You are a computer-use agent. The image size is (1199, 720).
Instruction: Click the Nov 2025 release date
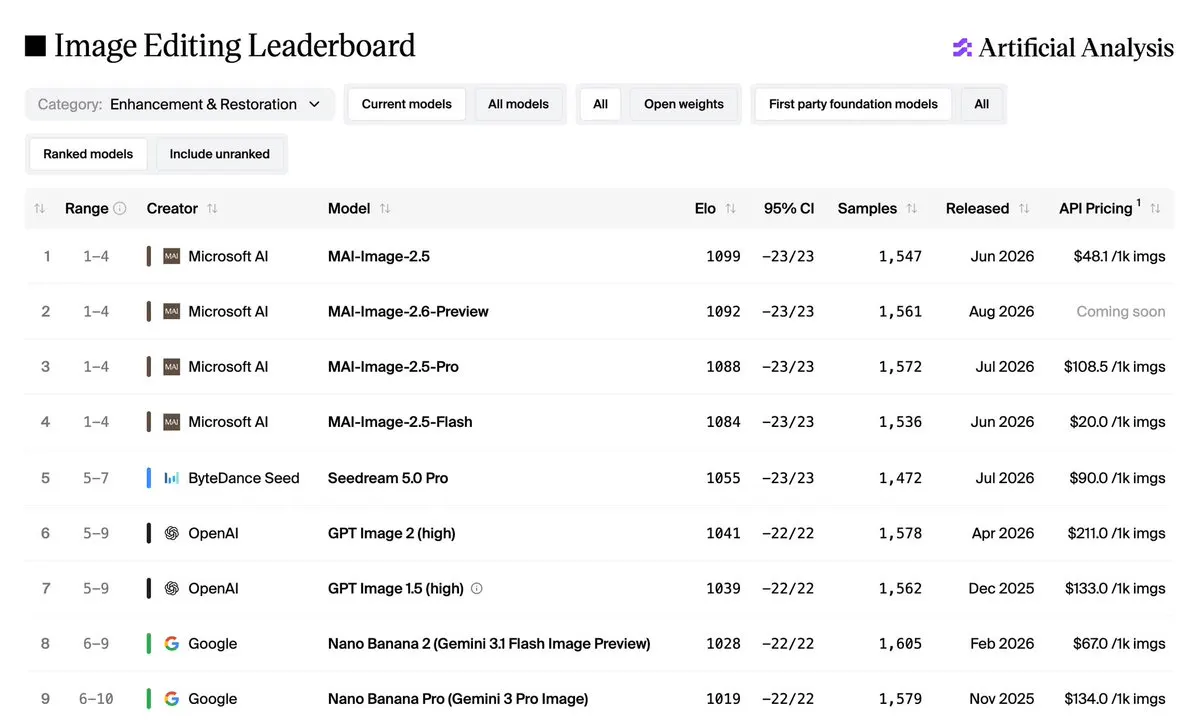[1002, 699]
